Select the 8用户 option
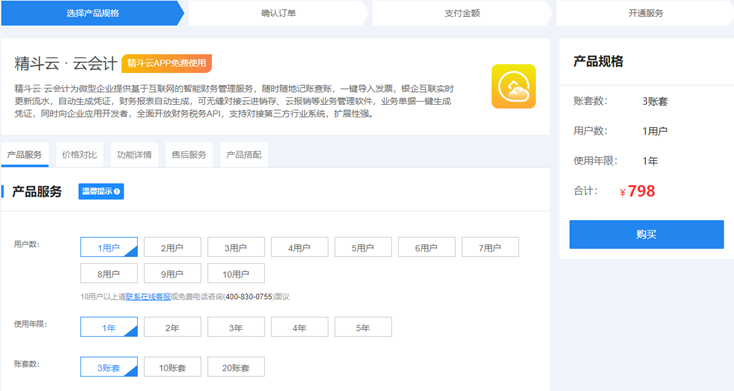The image size is (734, 391). 109,273
